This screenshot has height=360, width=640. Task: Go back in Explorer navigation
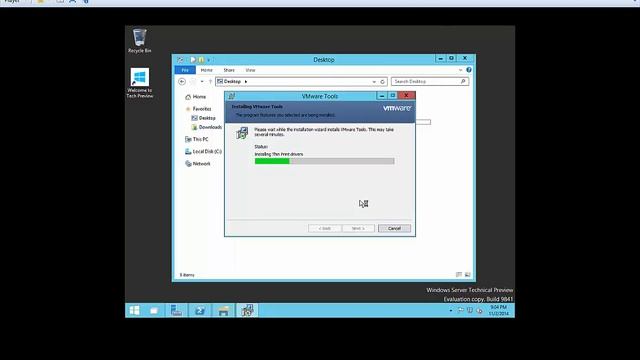click(x=182, y=82)
